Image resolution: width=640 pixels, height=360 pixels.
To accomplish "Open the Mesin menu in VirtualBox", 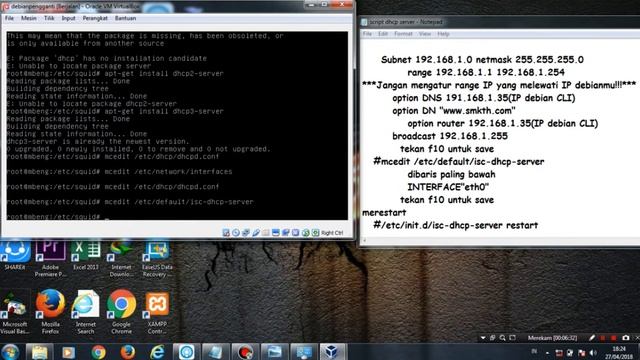I will tap(29, 18).
